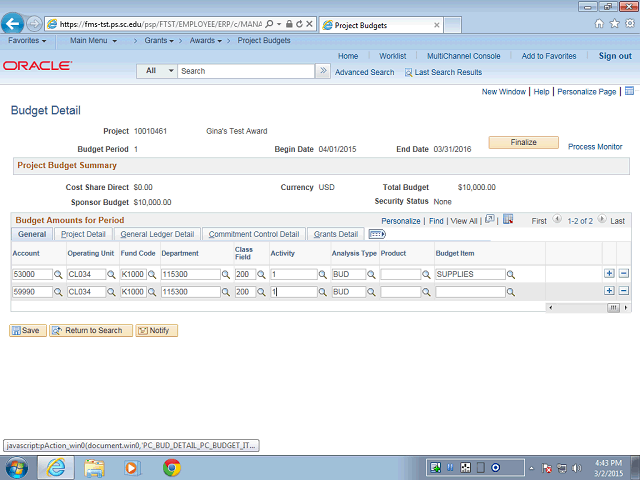The height and width of the screenshot is (480, 640).
Task: Show hidden system tray icons
Action: point(531,468)
